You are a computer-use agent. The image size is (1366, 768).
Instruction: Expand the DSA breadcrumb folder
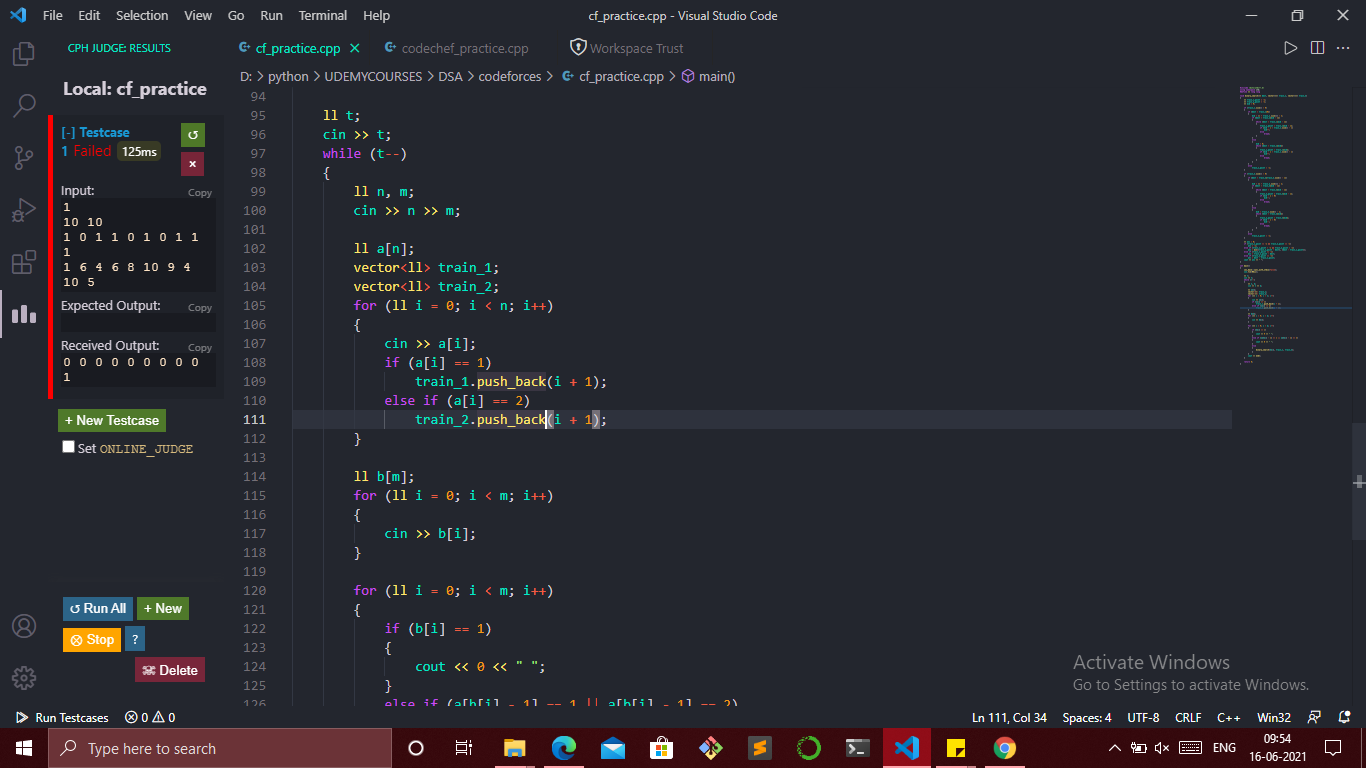tap(450, 76)
